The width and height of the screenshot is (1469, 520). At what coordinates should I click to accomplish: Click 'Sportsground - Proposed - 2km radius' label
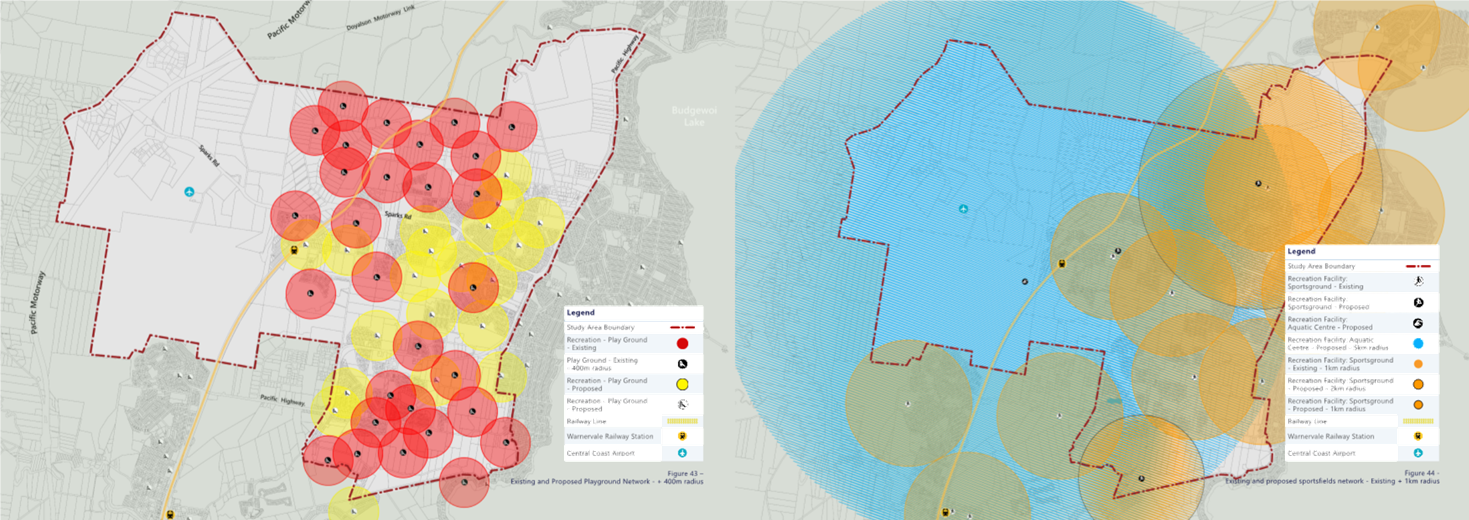pyautogui.click(x=1341, y=384)
